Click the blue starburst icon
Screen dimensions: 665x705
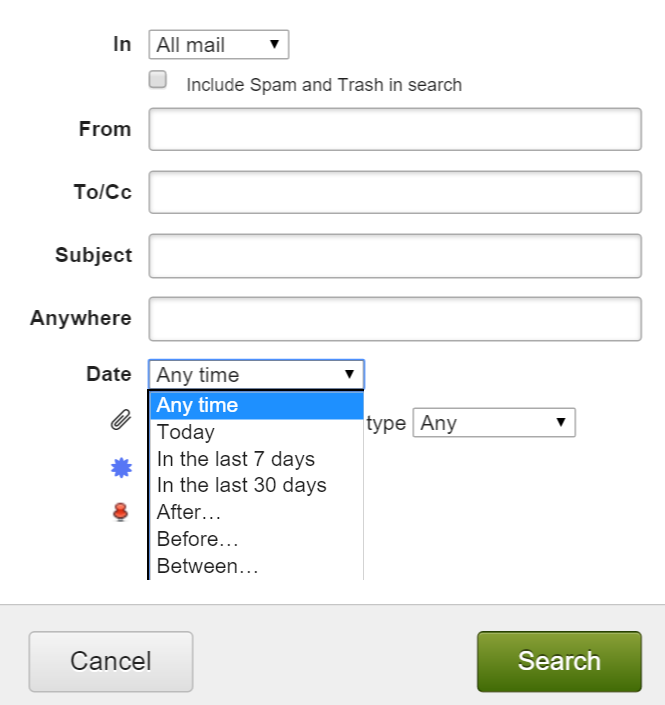pyautogui.click(x=121, y=467)
